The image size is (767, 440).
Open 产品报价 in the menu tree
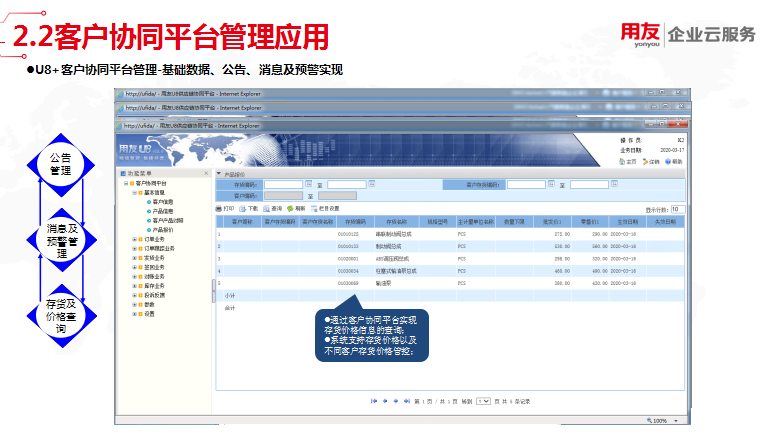pos(163,230)
